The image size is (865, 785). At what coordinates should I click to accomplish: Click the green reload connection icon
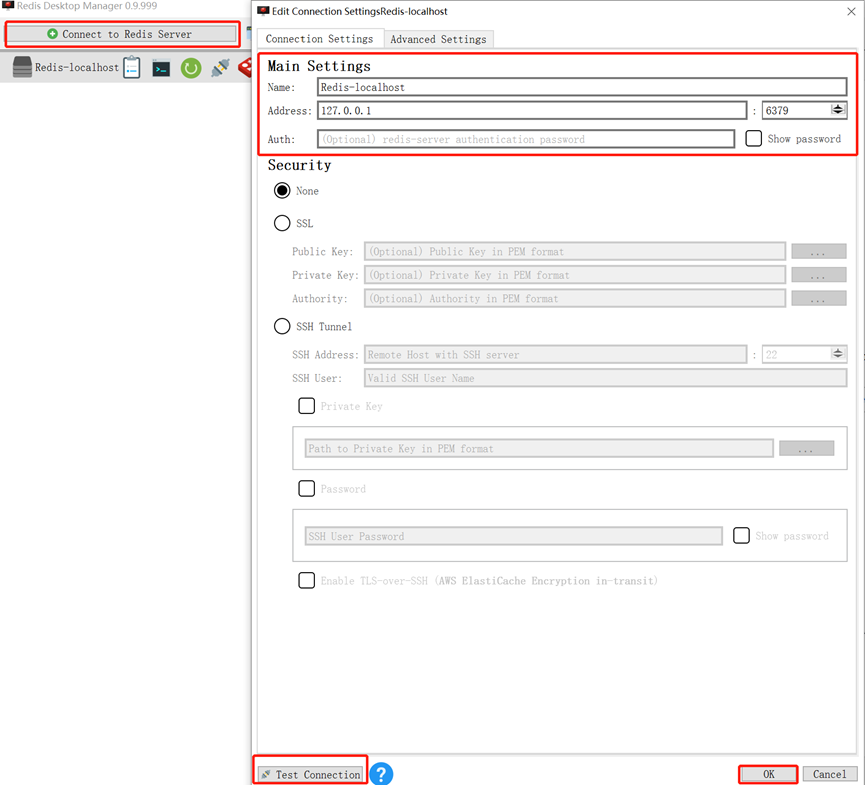(191, 68)
